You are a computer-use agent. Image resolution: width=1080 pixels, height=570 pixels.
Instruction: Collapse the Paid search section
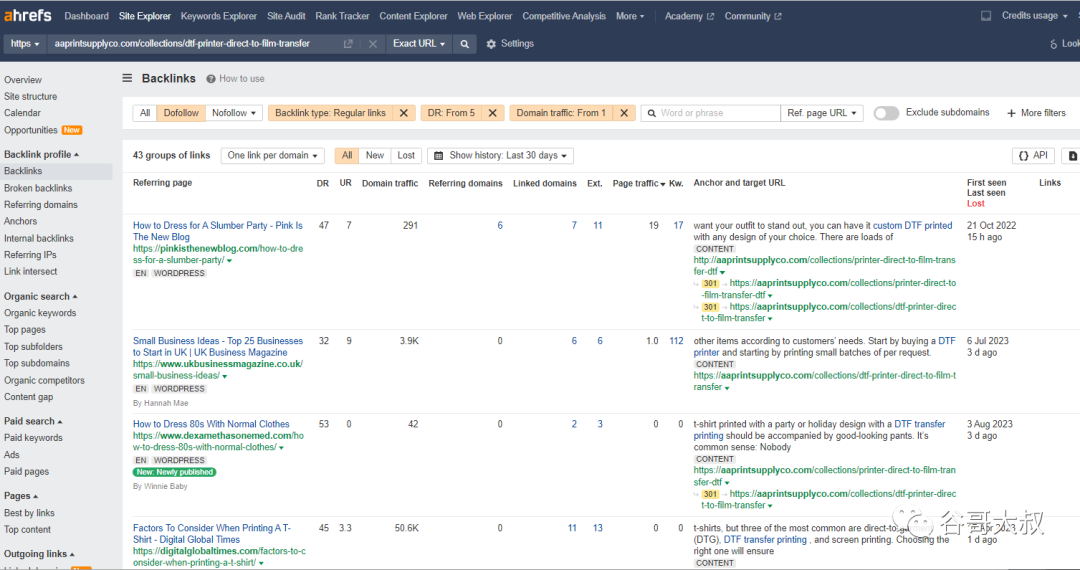coord(33,421)
